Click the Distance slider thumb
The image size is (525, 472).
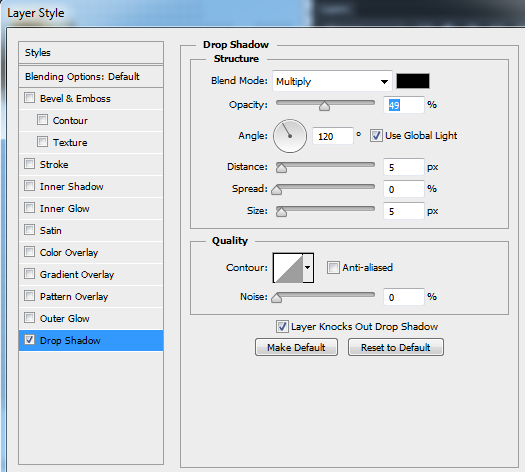[281, 167]
